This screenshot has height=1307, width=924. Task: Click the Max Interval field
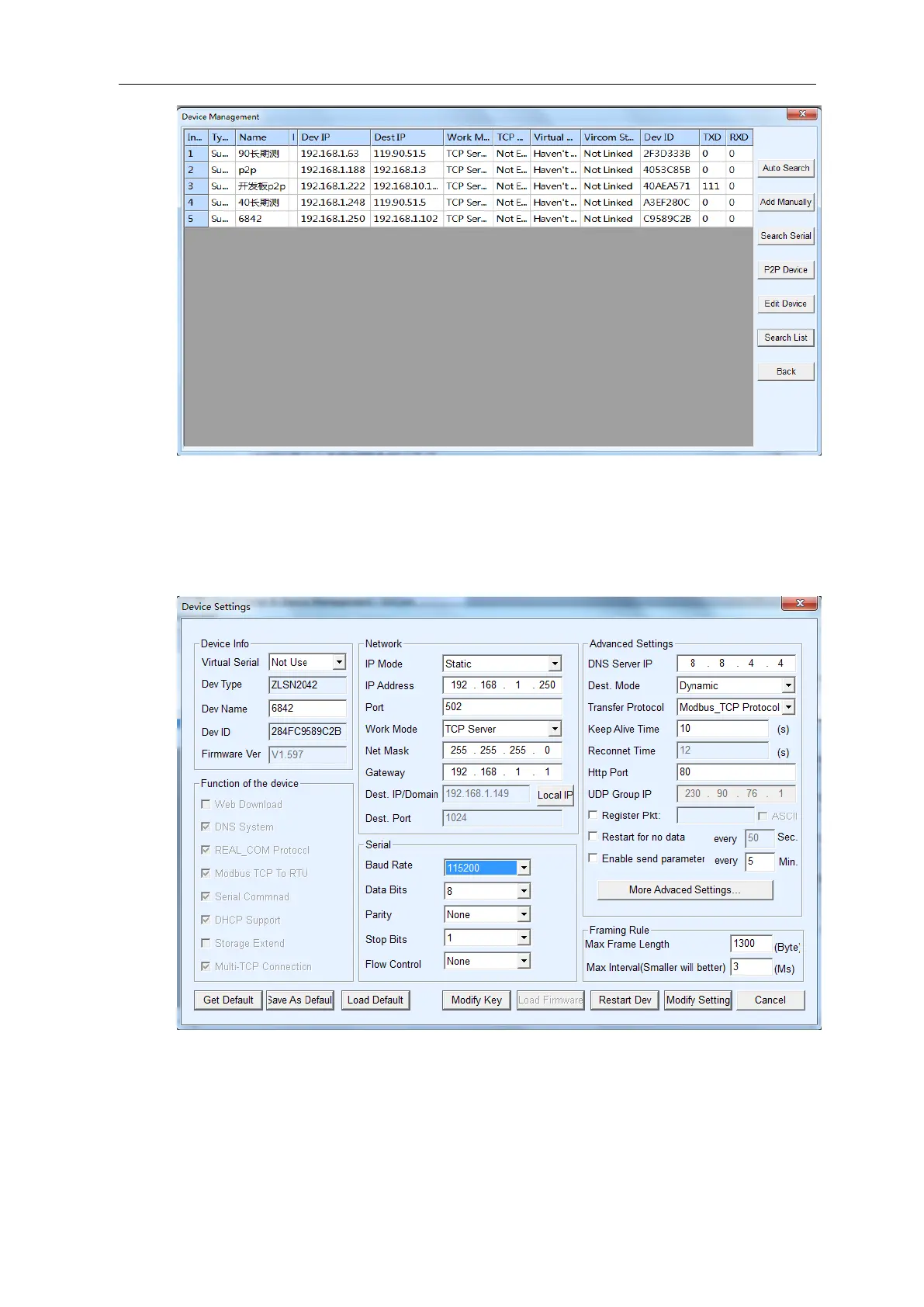(751, 967)
